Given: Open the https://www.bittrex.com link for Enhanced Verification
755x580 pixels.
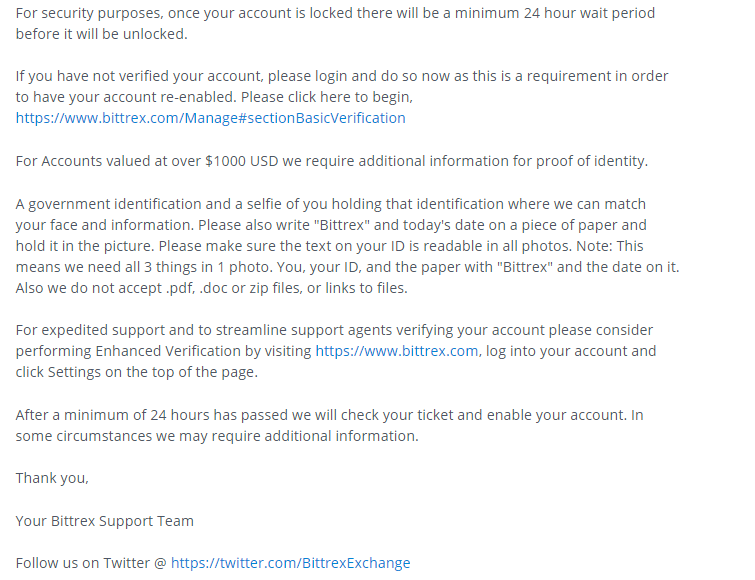Looking at the screenshot, I should (397, 351).
